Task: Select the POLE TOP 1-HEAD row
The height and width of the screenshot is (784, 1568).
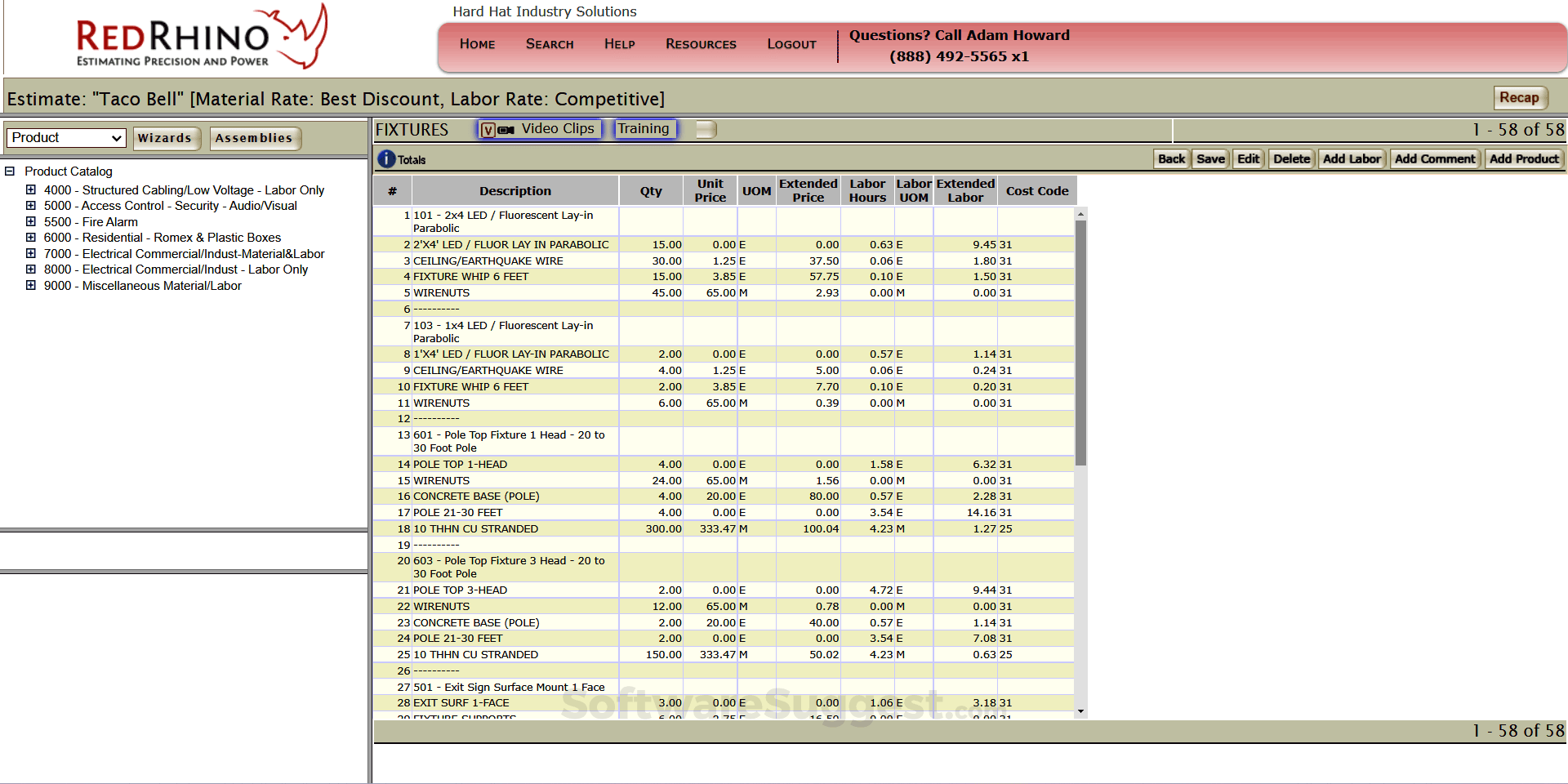Action: coord(460,465)
